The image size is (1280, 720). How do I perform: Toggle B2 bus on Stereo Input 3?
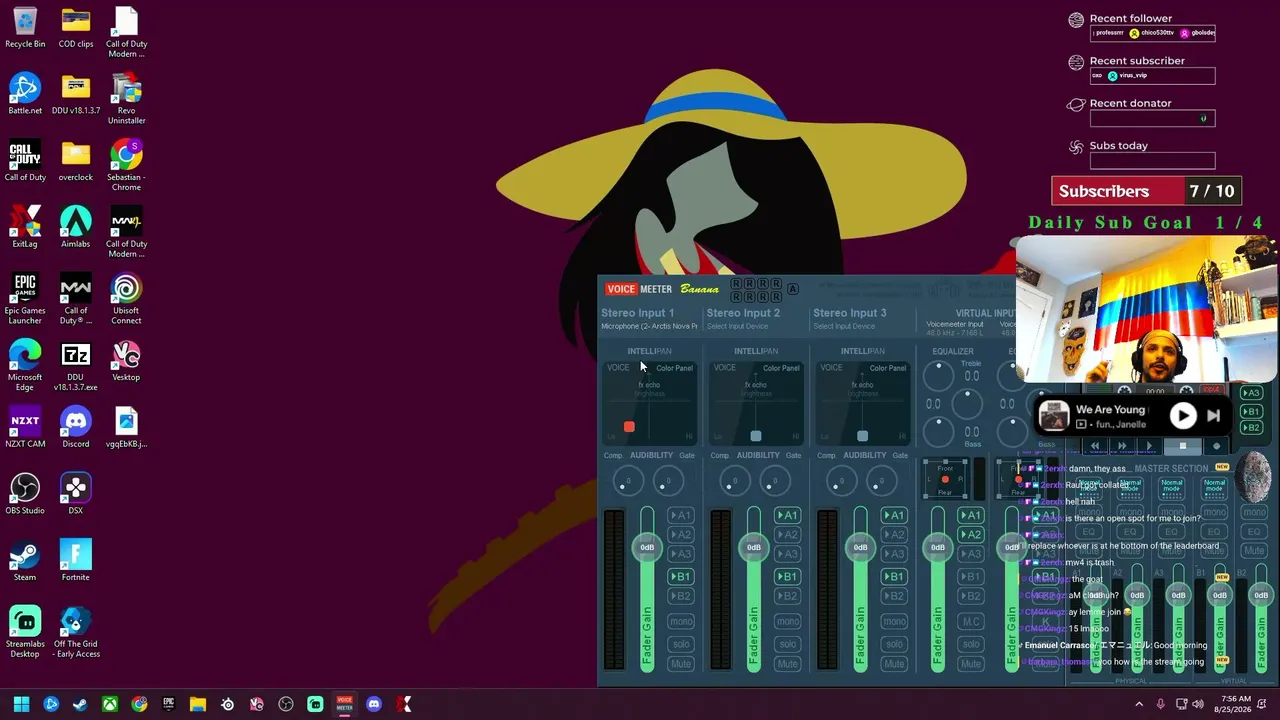894,596
